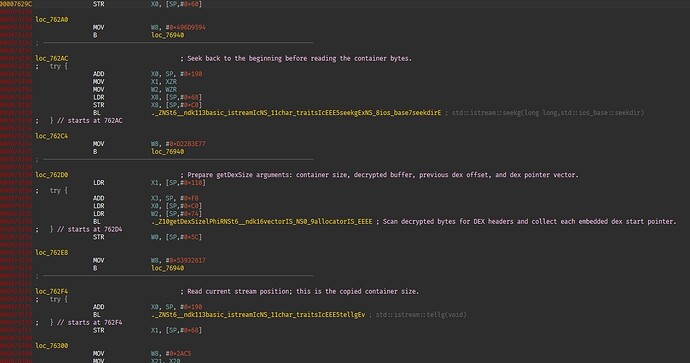Follow loc_76940 branch target under loc_762E8
The image size is (690, 363).
click(x=167, y=268)
